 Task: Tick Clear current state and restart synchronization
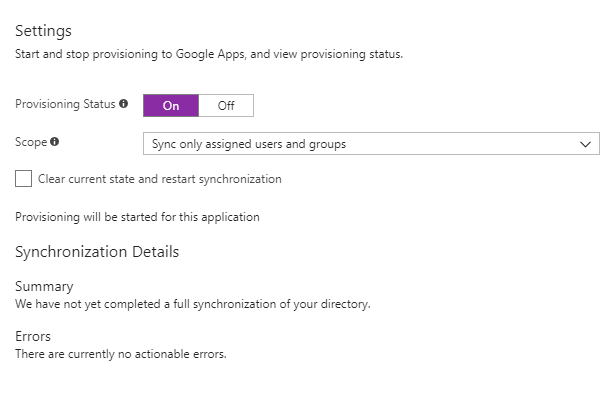tap(24, 179)
